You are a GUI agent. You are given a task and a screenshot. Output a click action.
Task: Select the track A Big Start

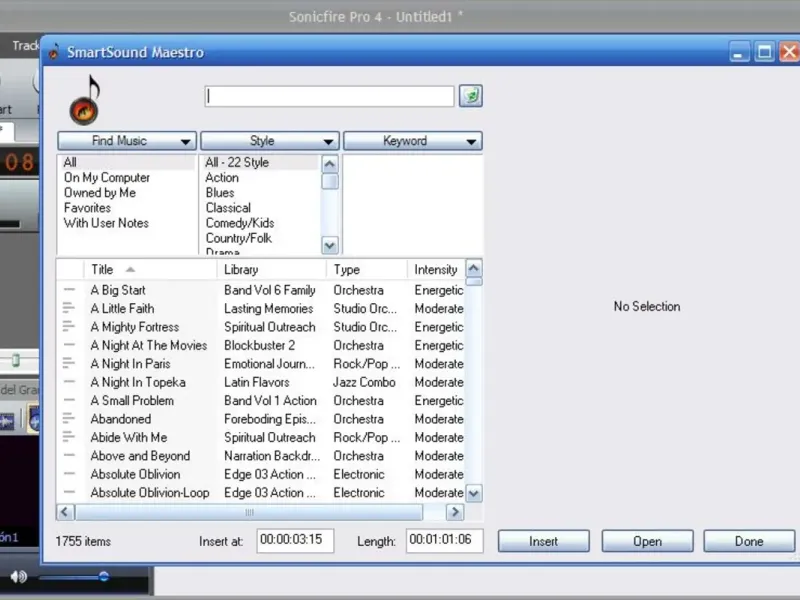tap(118, 290)
